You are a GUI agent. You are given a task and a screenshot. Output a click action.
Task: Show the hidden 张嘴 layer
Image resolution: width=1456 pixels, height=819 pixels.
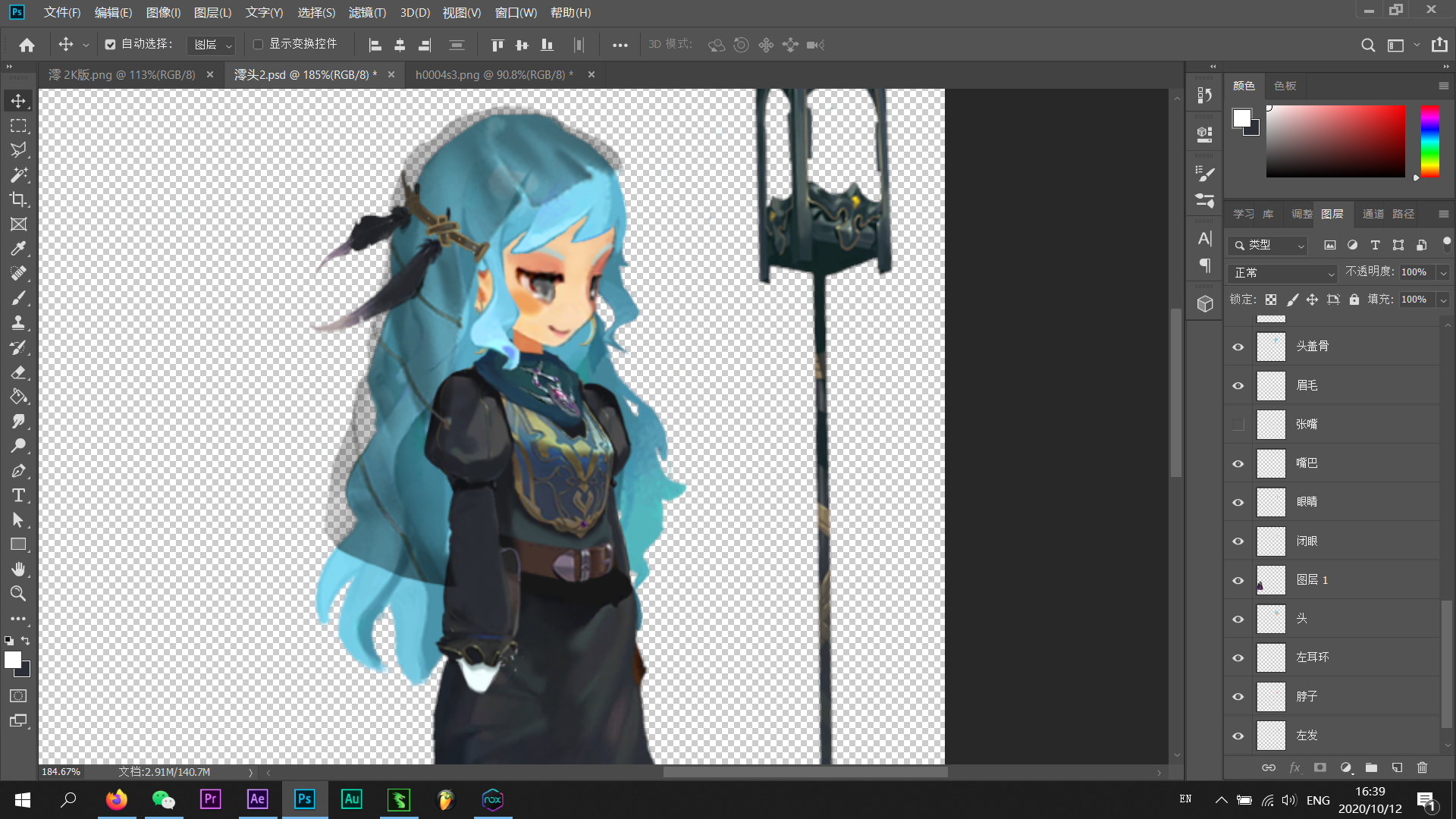tap(1238, 425)
